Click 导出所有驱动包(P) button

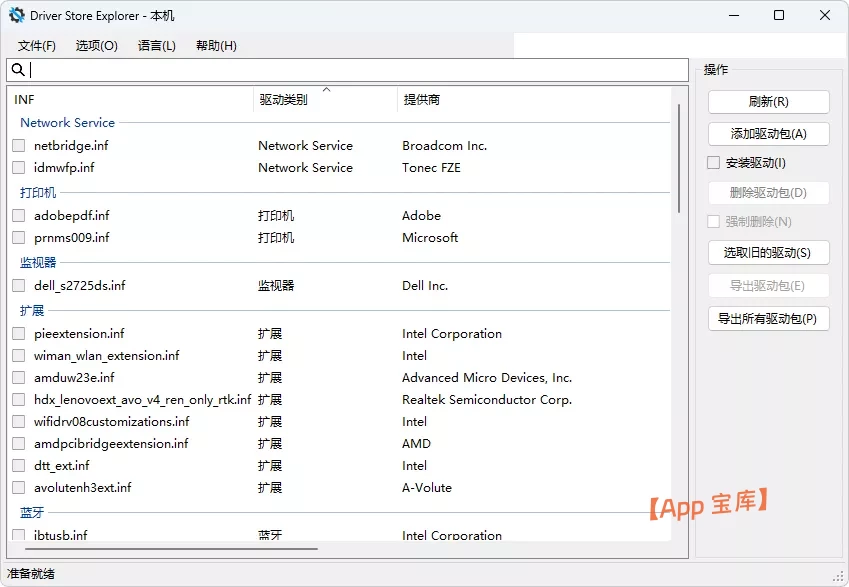(x=768, y=319)
